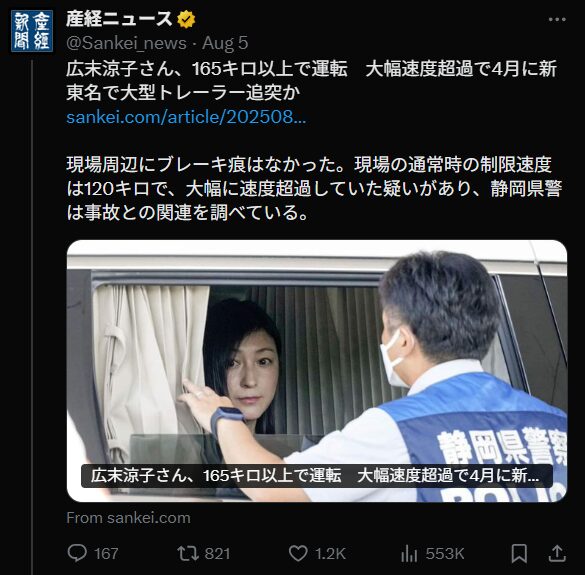The width and height of the screenshot is (585, 575).
Task: Click the repost arrows icon
Action: (x=188, y=553)
